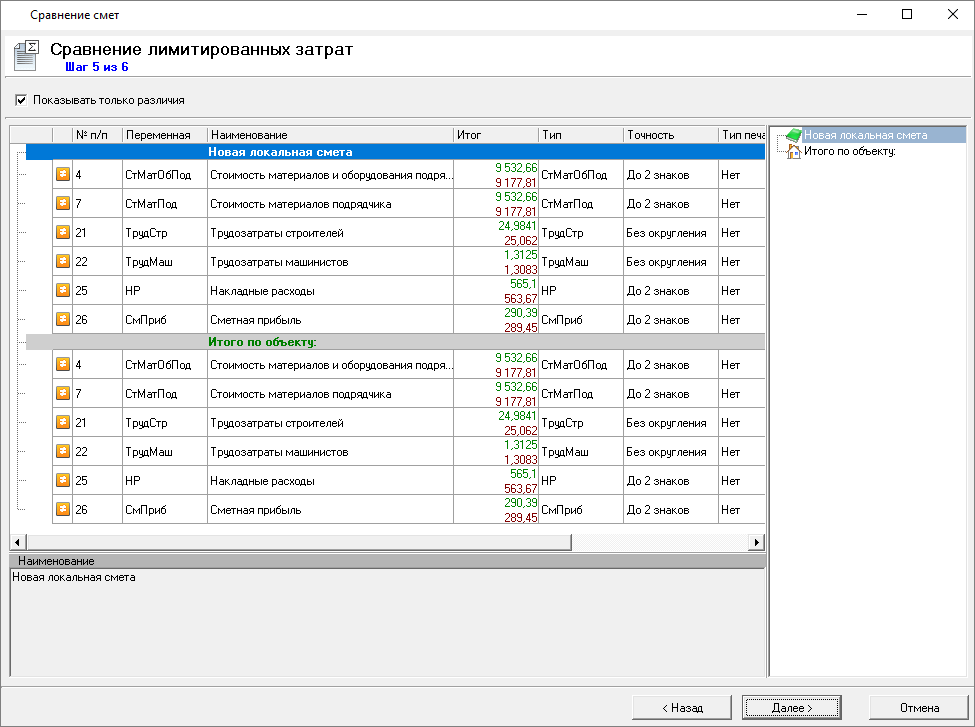Select Новая локальная смета in the right tree
Screen dimensions: 975x727
pos(865,135)
